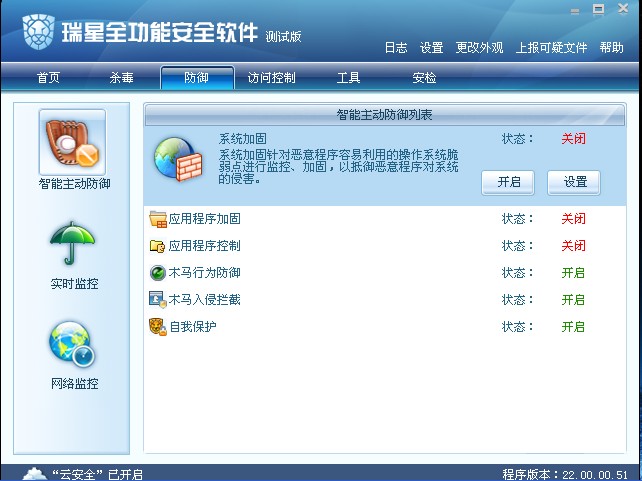Close the Rising security window
Viewport: 642px width, 481px height.
(623, 9)
